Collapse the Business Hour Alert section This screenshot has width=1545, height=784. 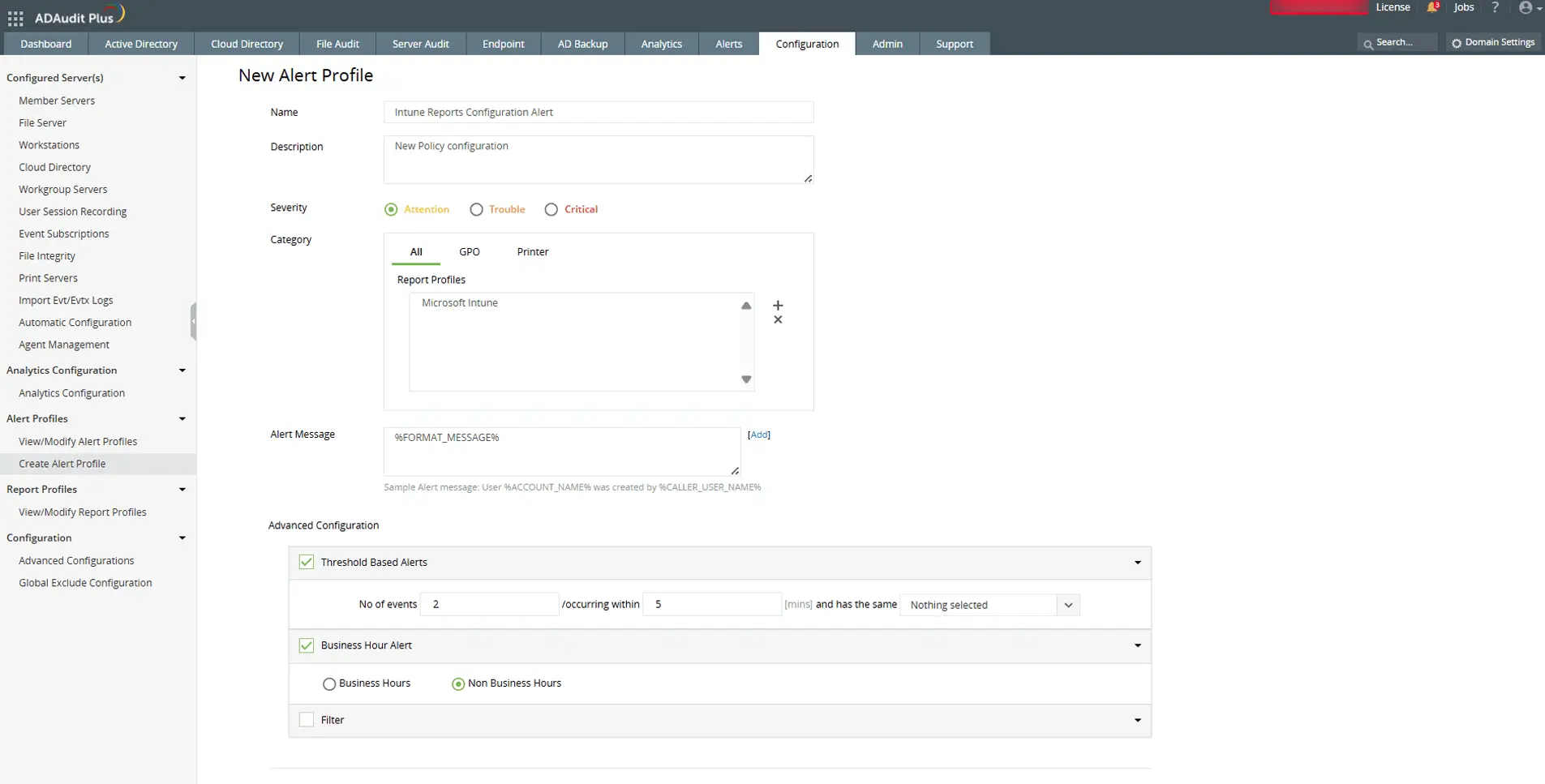(1137, 645)
